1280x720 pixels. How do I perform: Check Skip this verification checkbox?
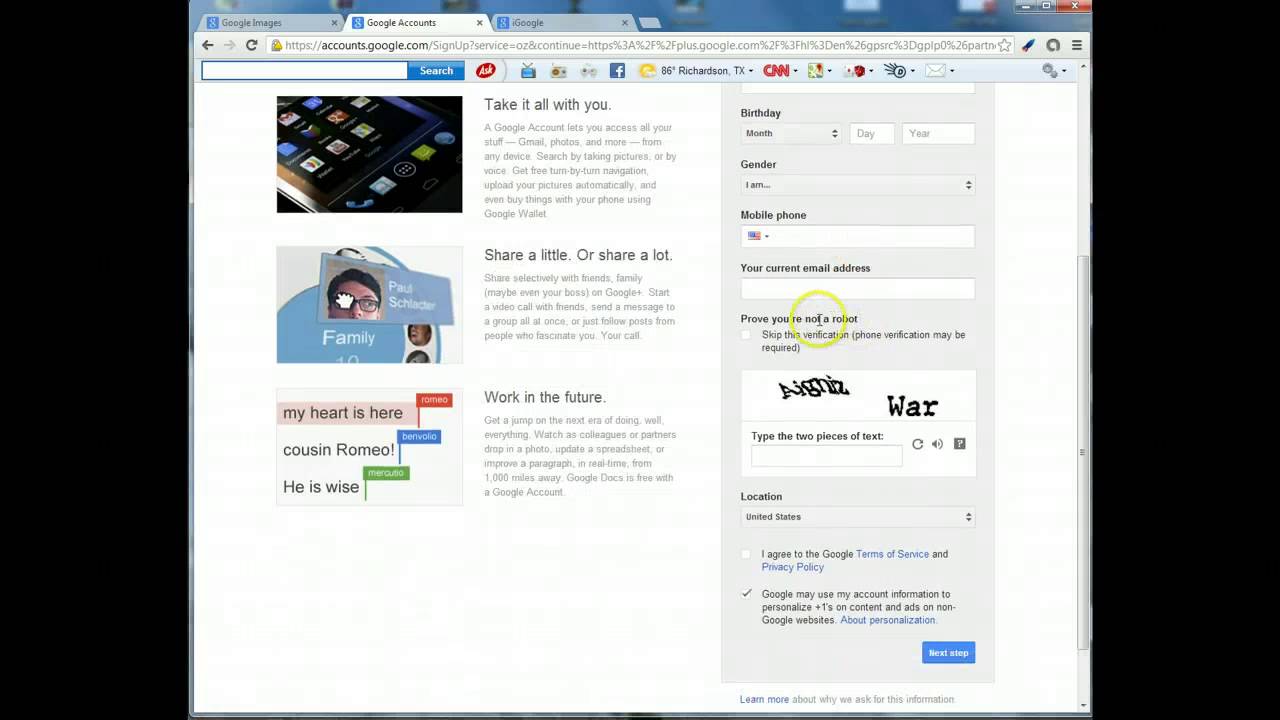(746, 335)
